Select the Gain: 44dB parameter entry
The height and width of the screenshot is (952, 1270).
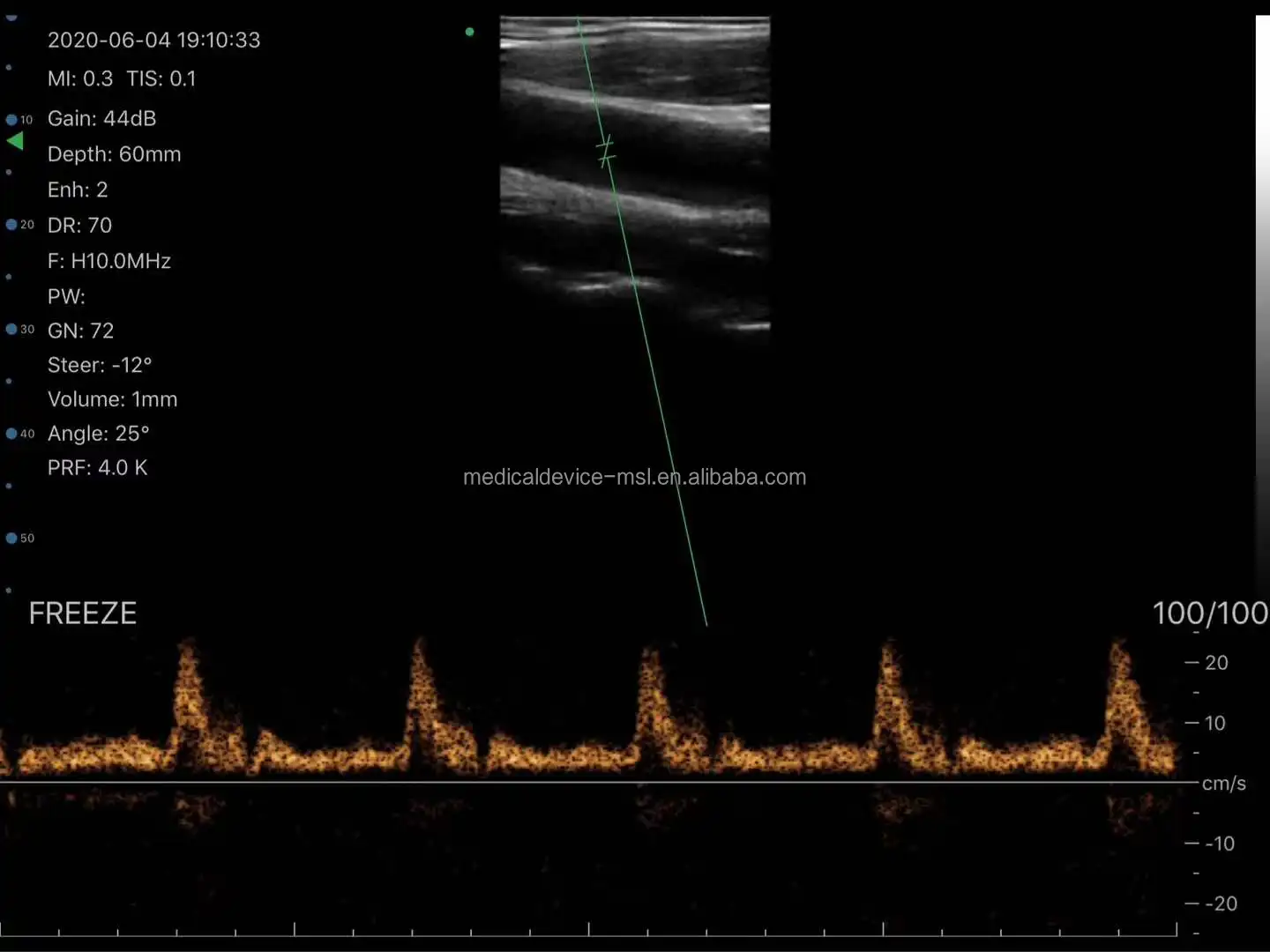(101, 118)
